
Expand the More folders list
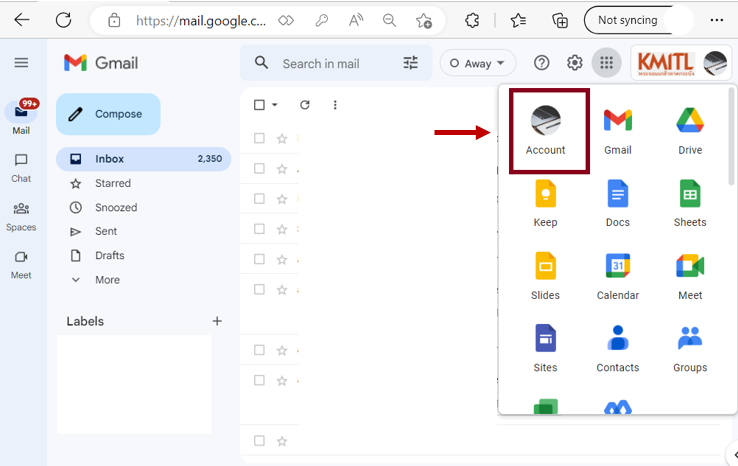tap(107, 280)
